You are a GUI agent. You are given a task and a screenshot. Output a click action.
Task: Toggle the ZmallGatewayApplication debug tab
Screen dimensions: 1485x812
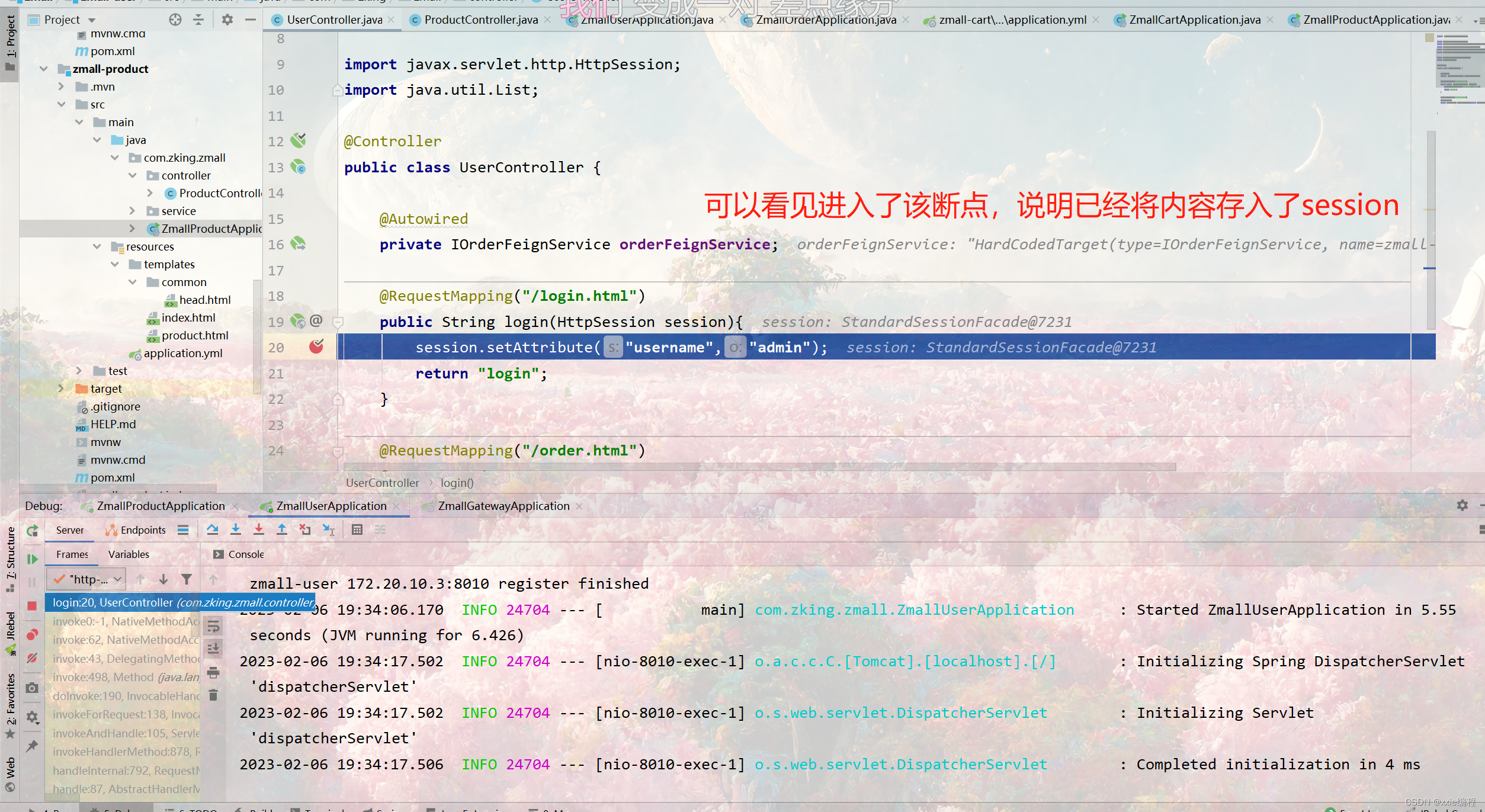click(502, 505)
